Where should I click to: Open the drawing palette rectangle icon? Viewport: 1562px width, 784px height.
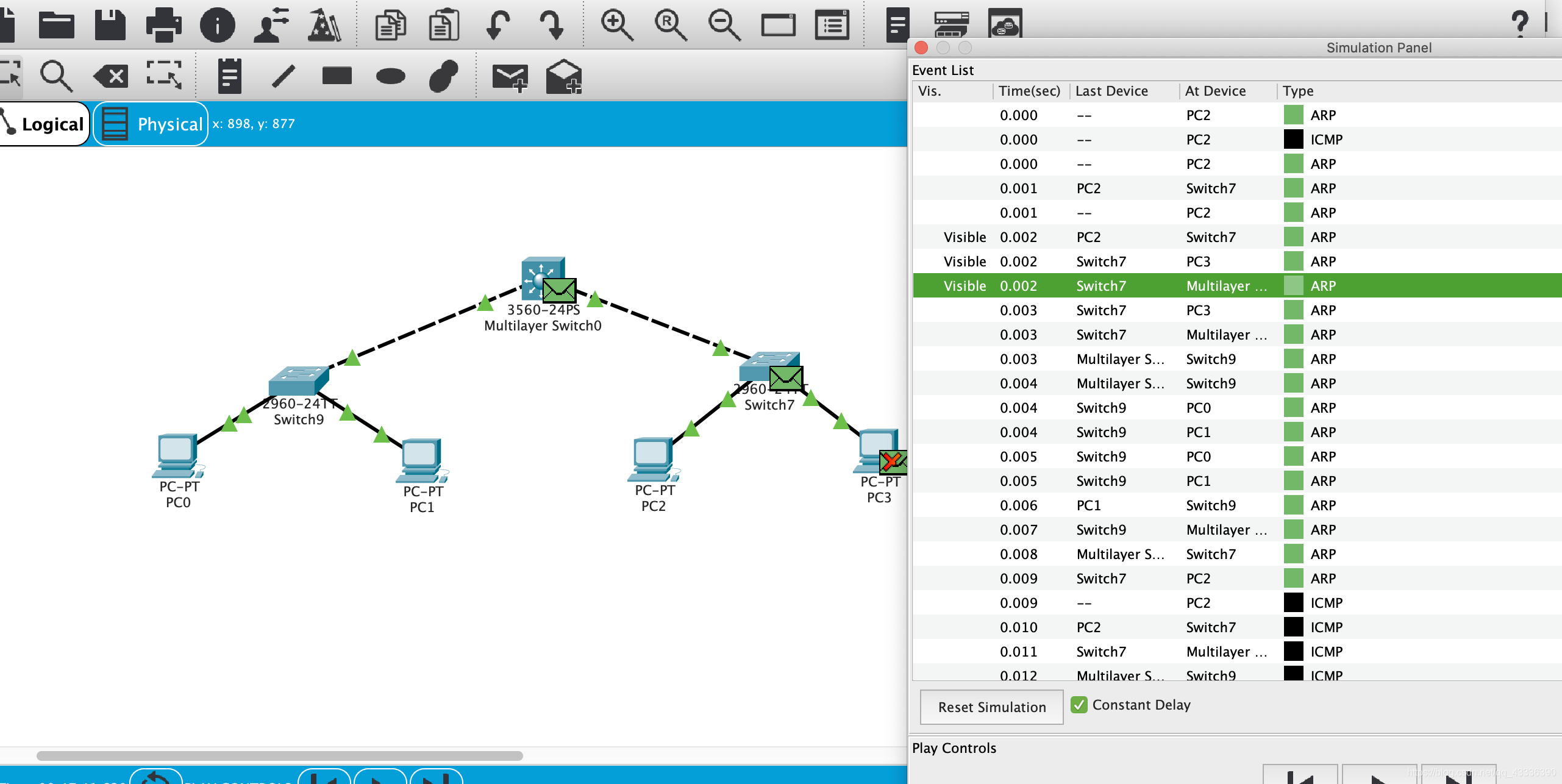pos(778,25)
